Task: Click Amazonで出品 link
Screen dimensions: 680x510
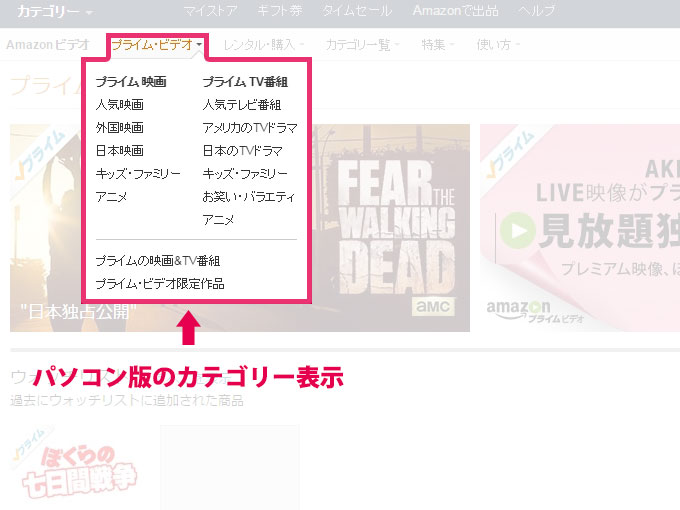Action: 455,10
